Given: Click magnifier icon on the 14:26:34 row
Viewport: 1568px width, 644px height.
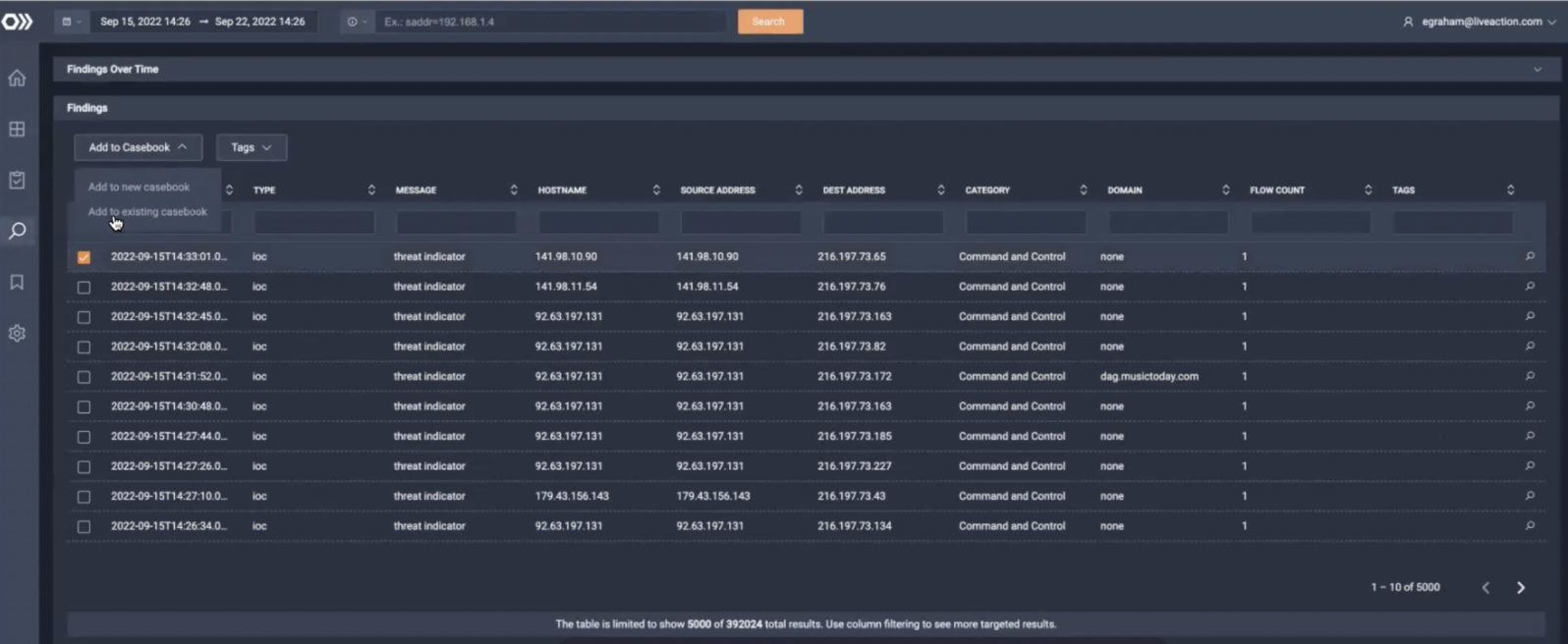Looking at the screenshot, I should (x=1530, y=526).
